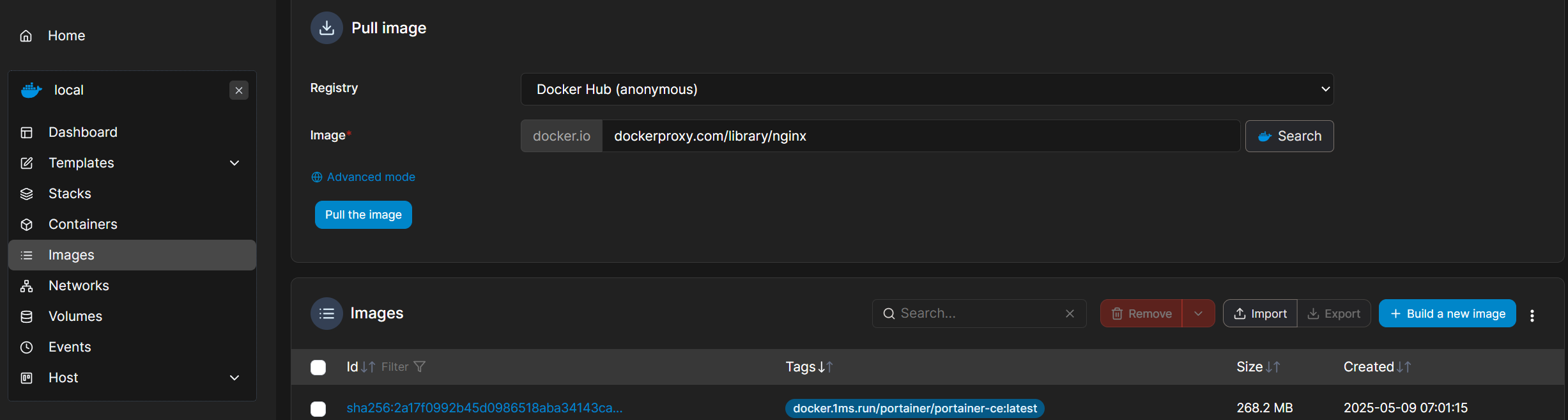Expand the Templates submenu chevron
This screenshot has width=1568, height=420.
[234, 163]
